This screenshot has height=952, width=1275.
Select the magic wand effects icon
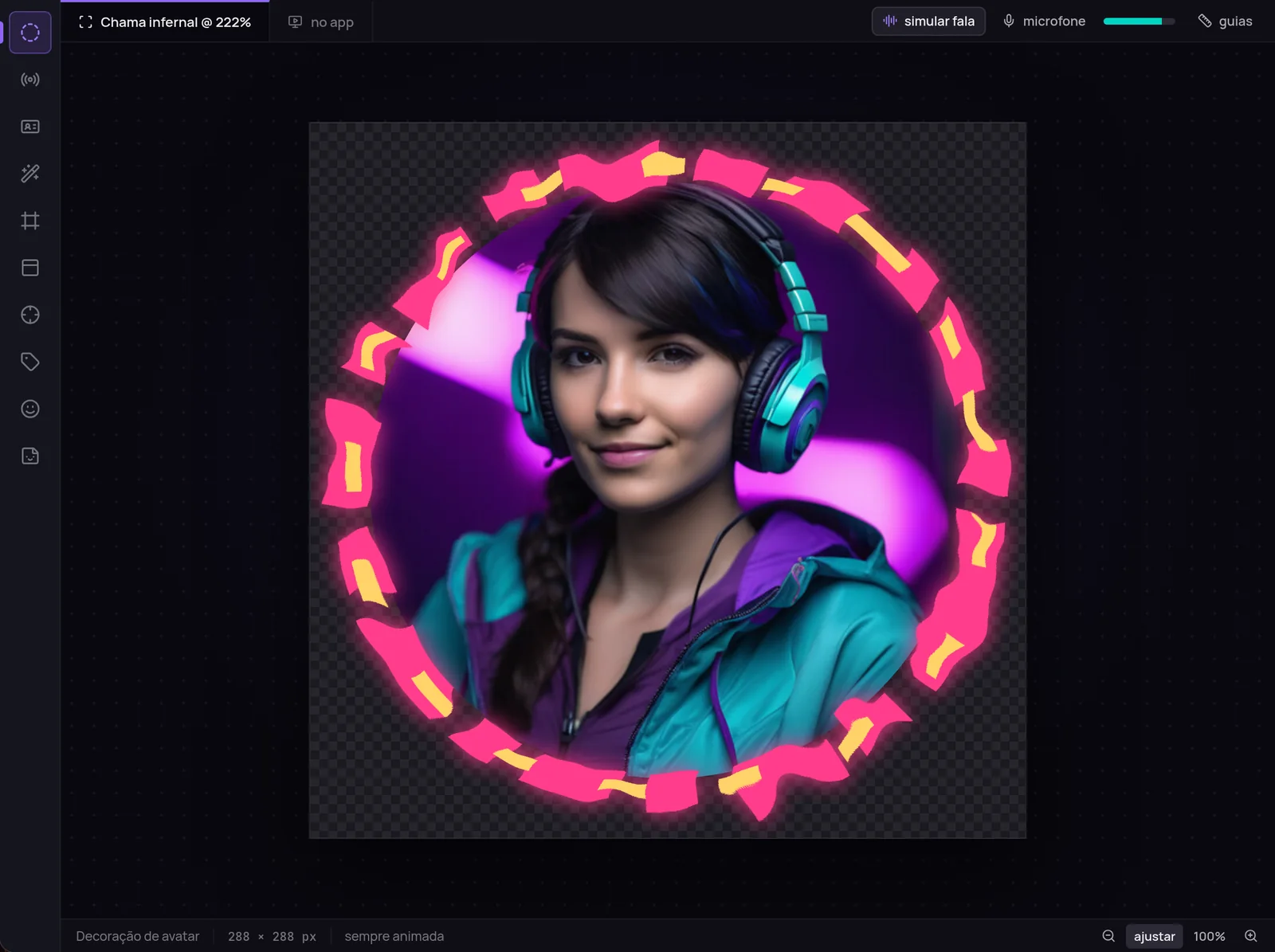[30, 174]
